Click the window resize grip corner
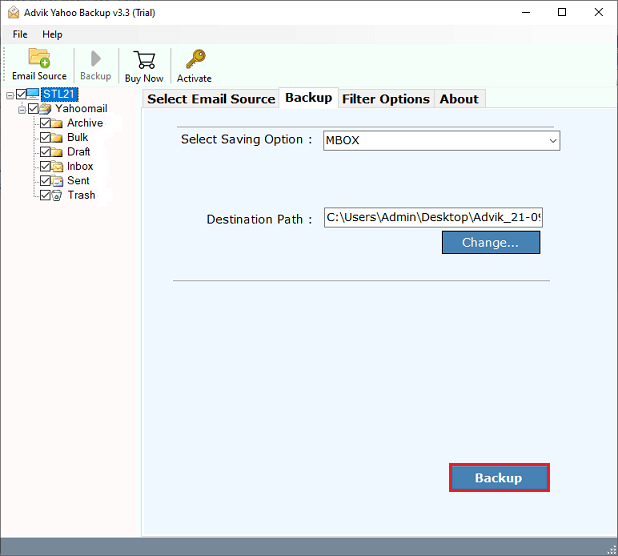 tap(612, 550)
